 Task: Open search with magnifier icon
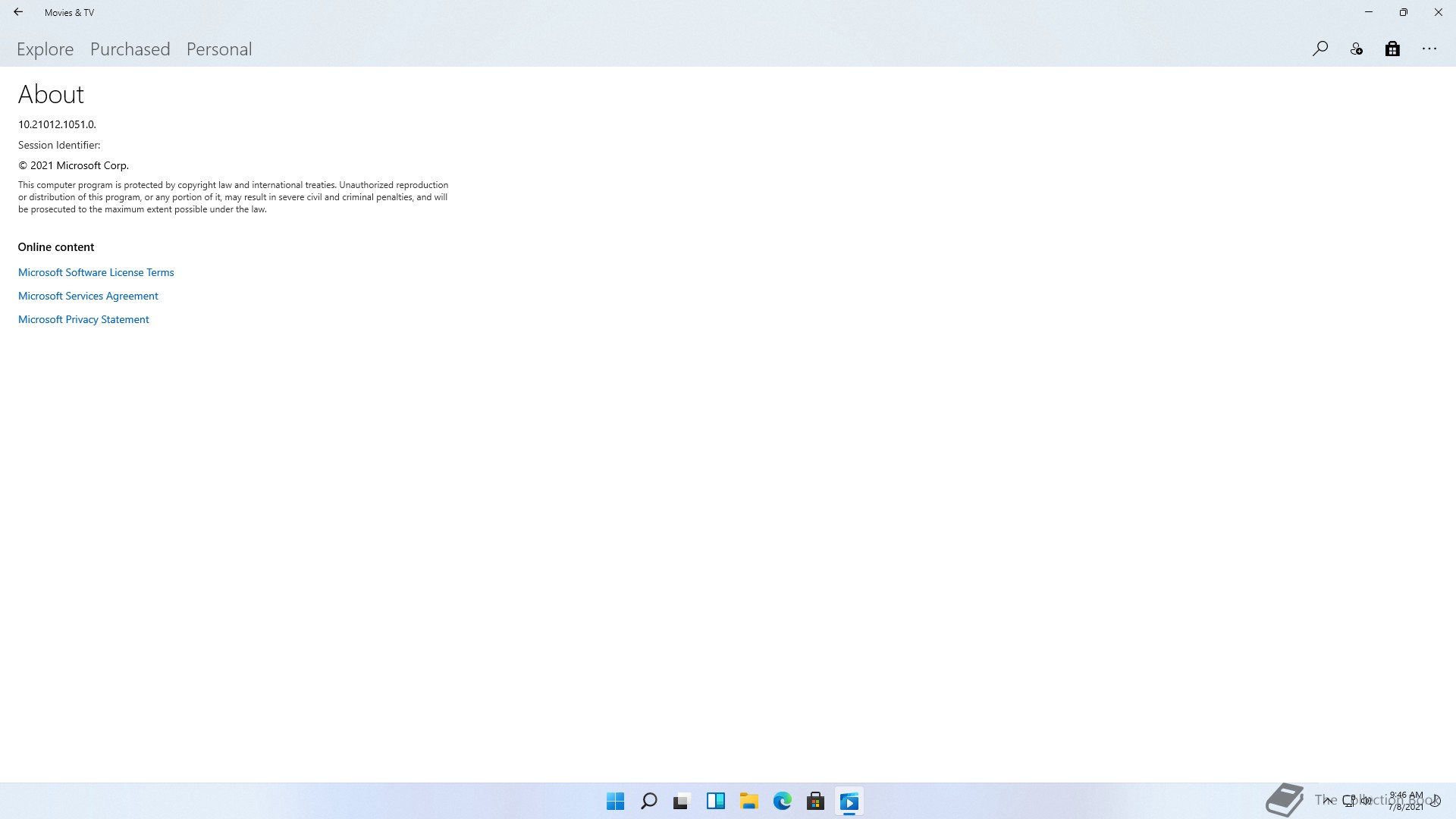point(1320,49)
